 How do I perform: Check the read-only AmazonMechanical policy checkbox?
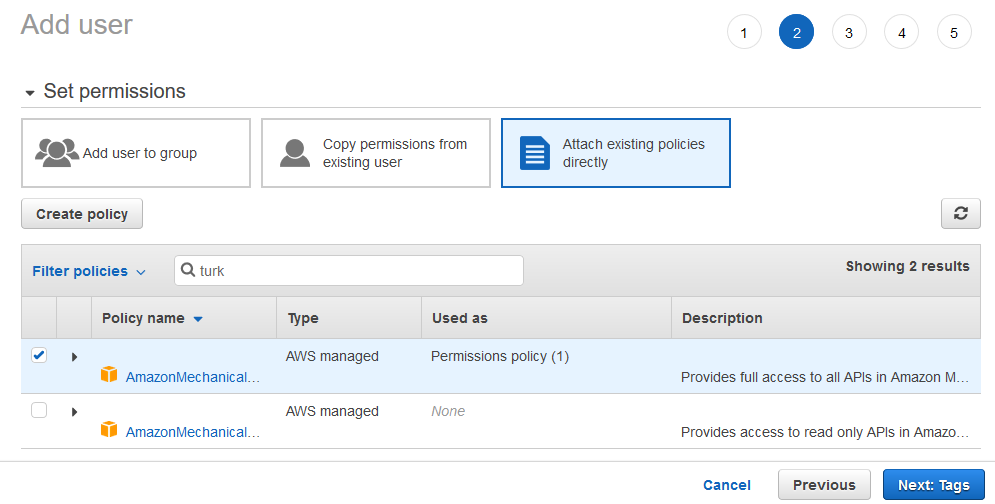[39, 410]
